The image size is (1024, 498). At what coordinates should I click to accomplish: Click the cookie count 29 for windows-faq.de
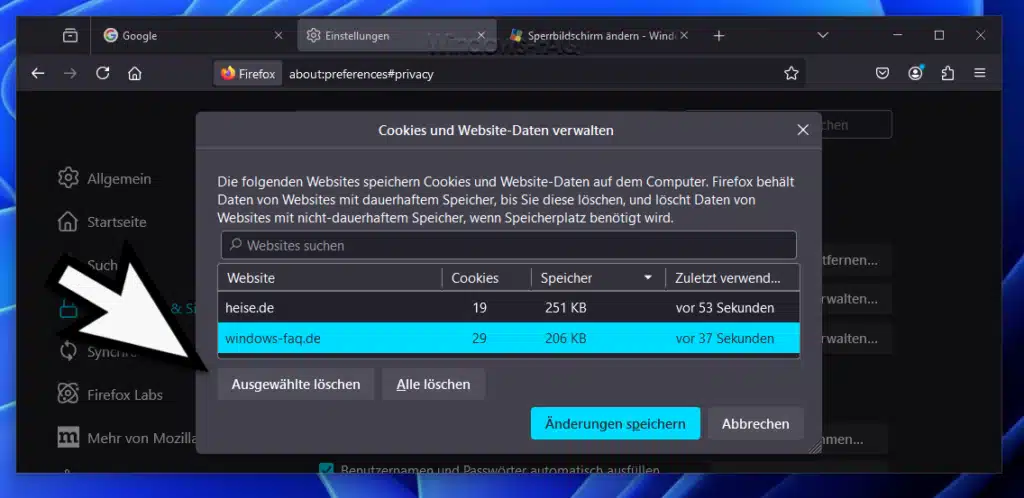coord(479,339)
